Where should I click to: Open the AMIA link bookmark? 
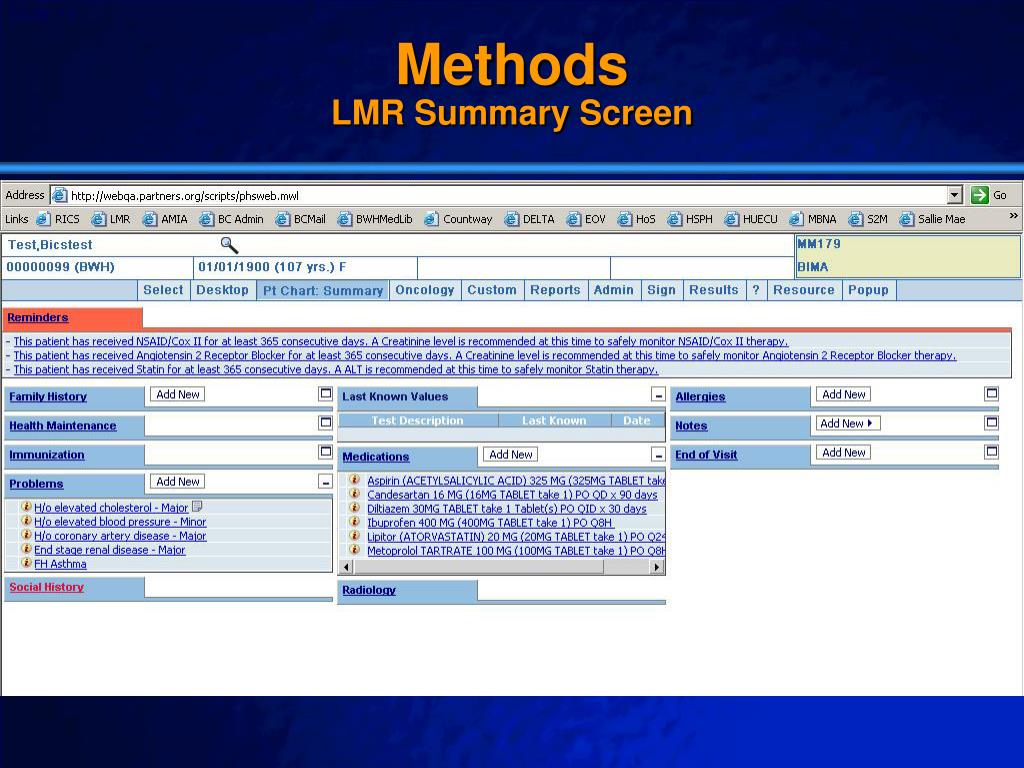165,219
